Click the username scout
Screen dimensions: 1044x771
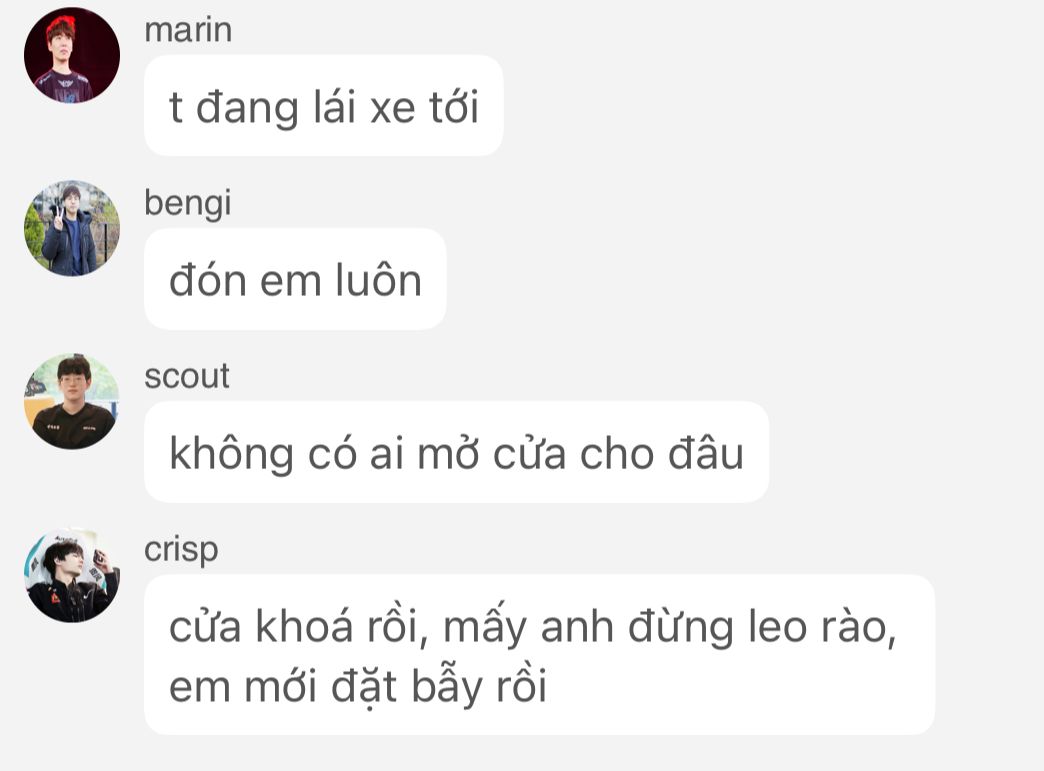187,376
